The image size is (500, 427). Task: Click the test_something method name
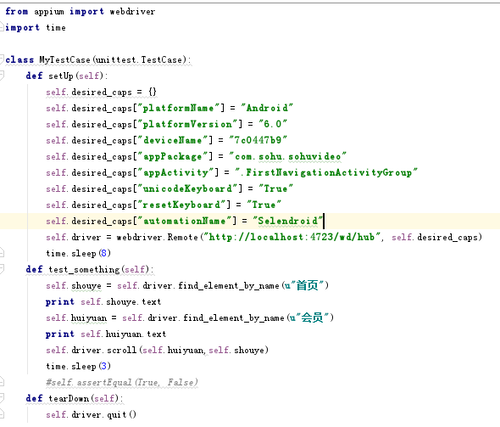pos(84,269)
